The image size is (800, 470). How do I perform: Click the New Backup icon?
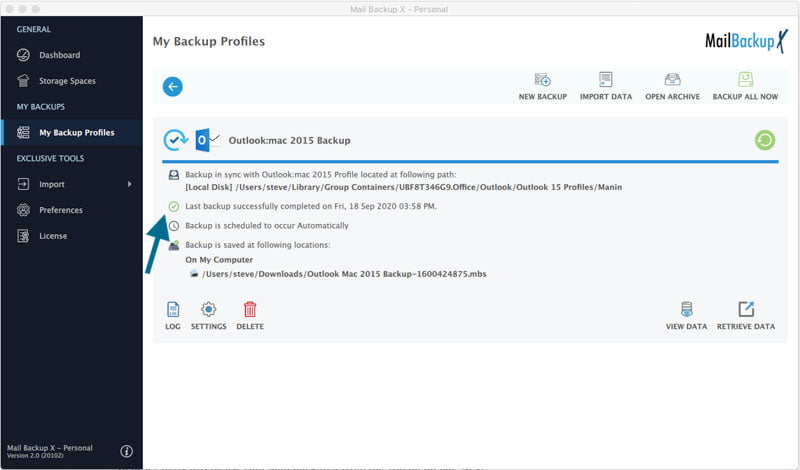(542, 80)
